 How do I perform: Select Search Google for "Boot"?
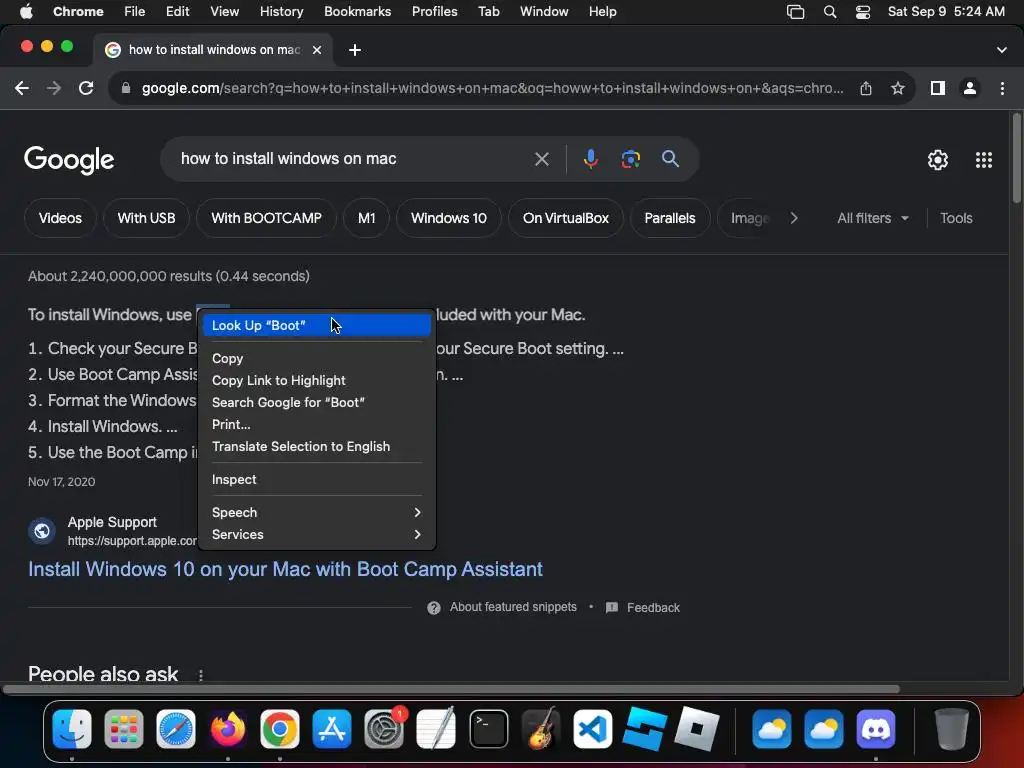click(x=317, y=403)
